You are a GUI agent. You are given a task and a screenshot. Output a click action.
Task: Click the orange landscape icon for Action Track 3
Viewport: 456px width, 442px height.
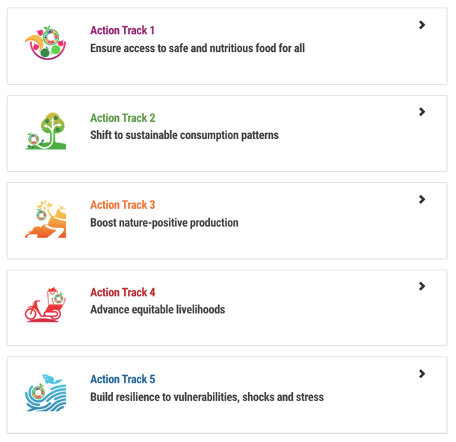[x=45, y=219]
